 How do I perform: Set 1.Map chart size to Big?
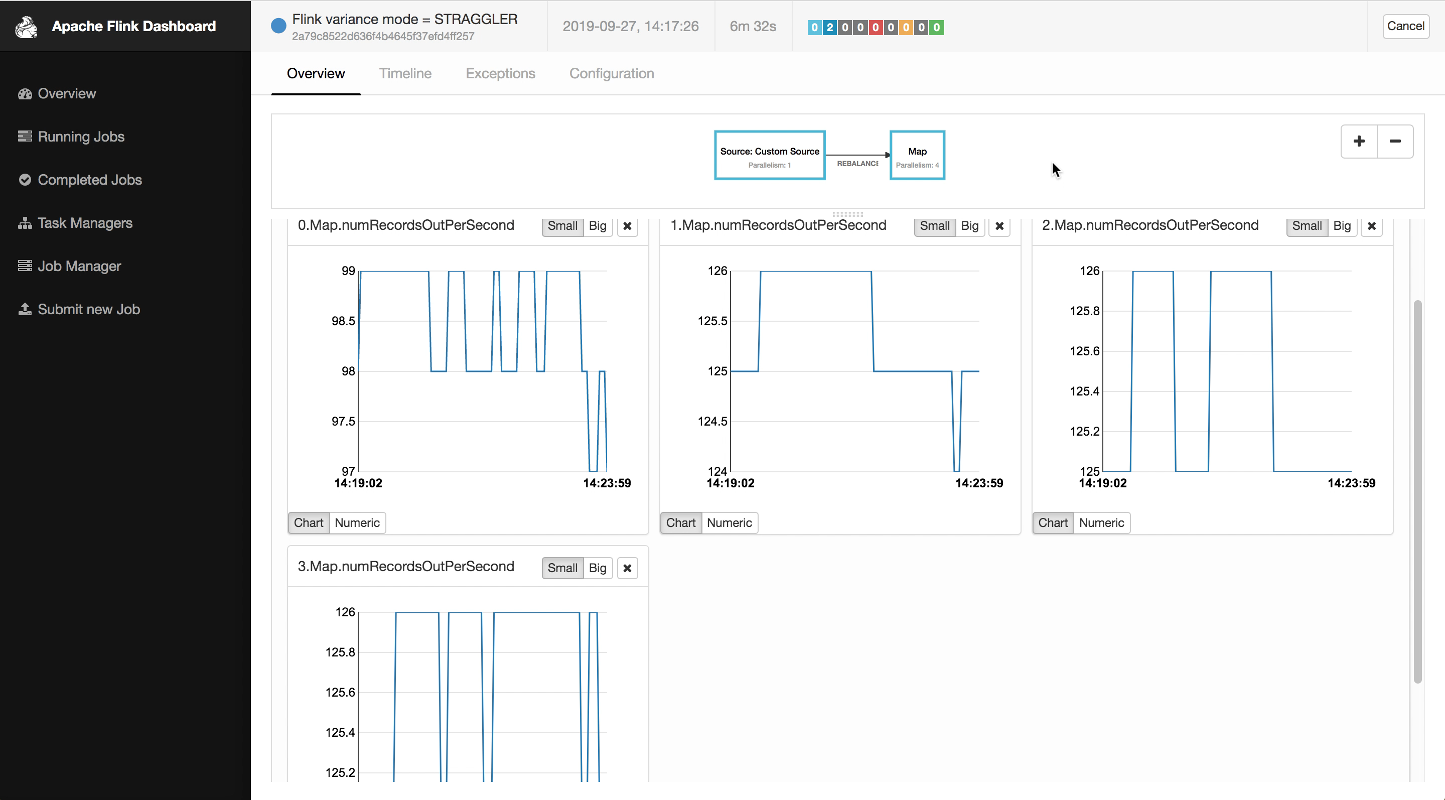tap(970, 226)
